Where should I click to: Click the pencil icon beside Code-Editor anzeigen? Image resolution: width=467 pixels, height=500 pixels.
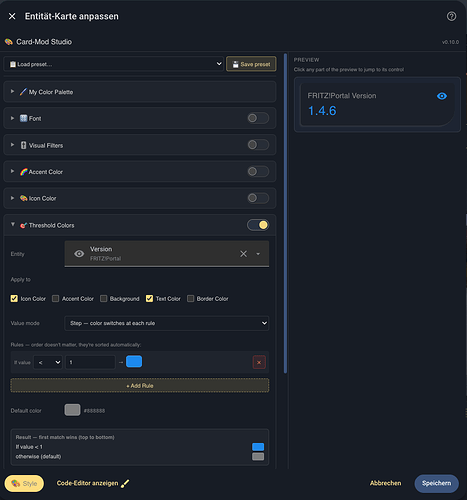pos(125,483)
